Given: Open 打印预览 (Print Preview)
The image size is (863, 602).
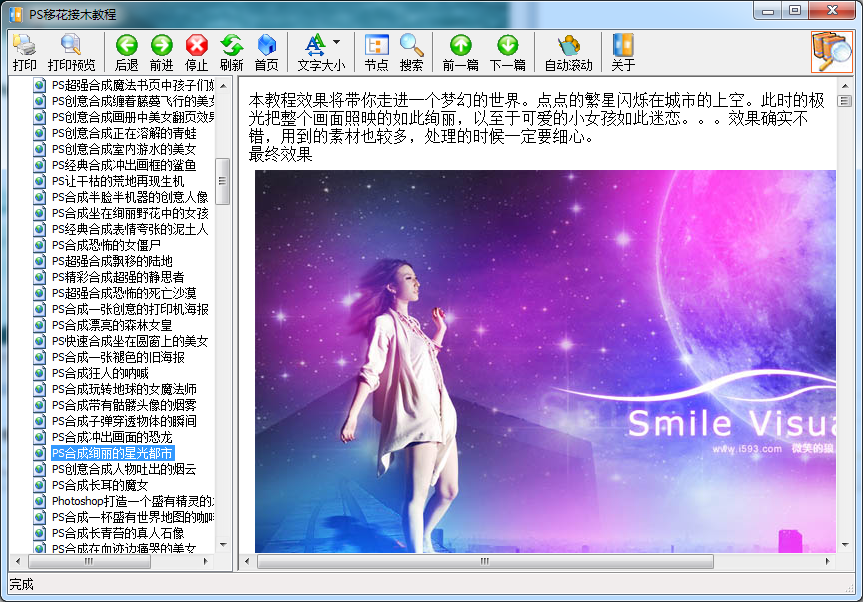Looking at the screenshot, I should [x=71, y=52].
